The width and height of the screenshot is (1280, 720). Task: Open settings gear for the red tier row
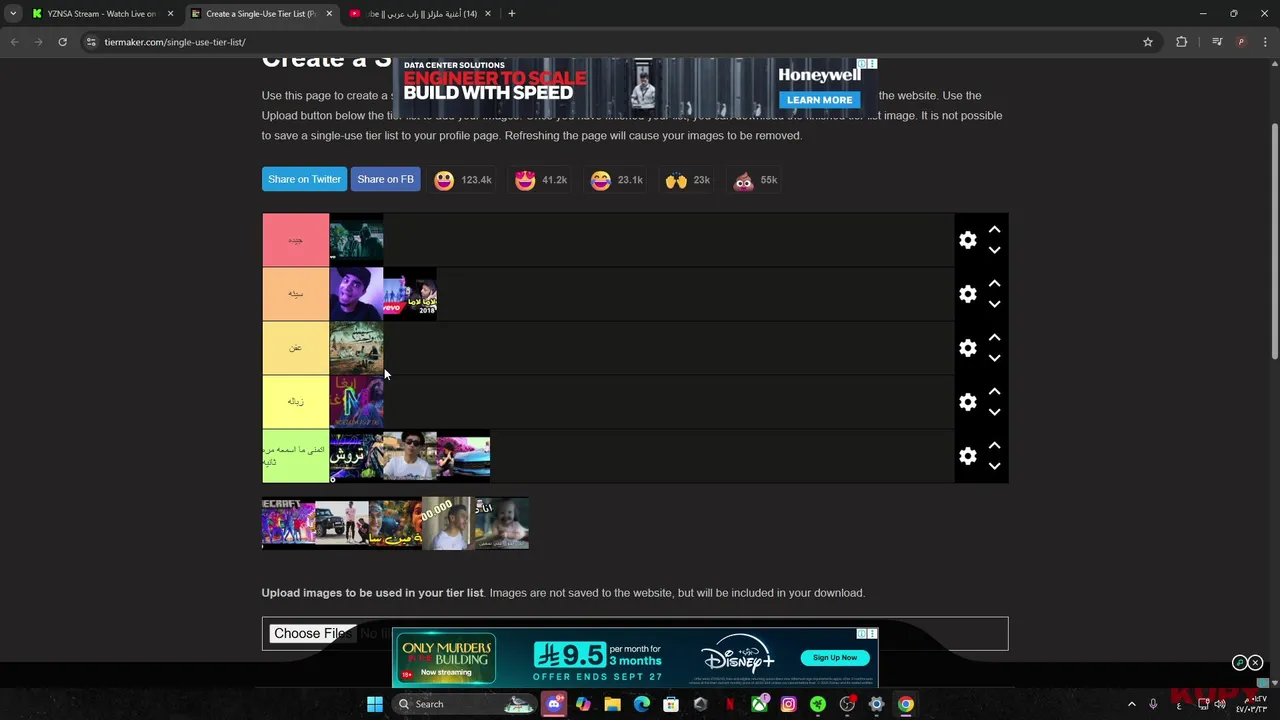967,240
